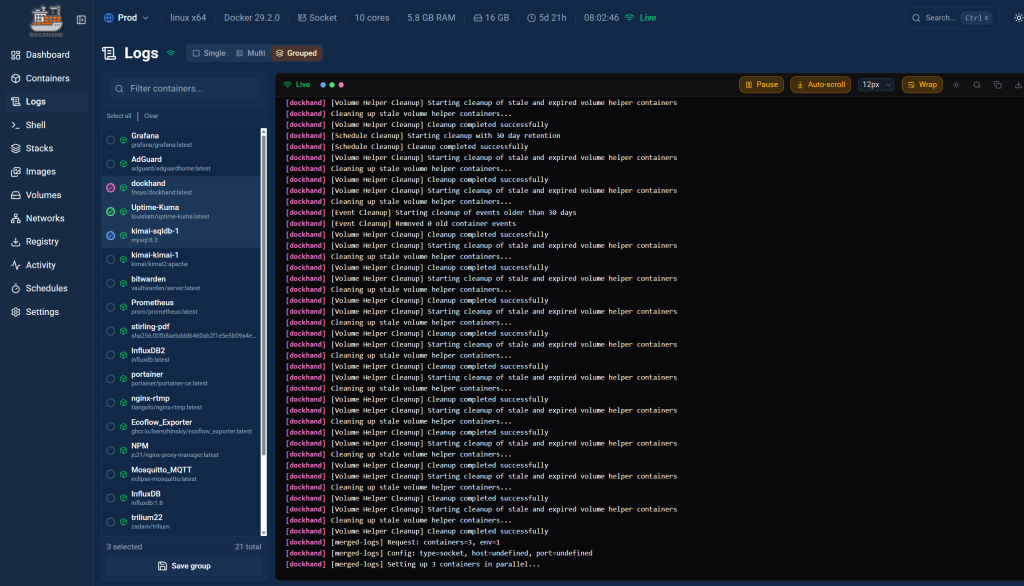This screenshot has height=586, width=1024.
Task: Copy logs using the copy icon
Action: coord(997,85)
